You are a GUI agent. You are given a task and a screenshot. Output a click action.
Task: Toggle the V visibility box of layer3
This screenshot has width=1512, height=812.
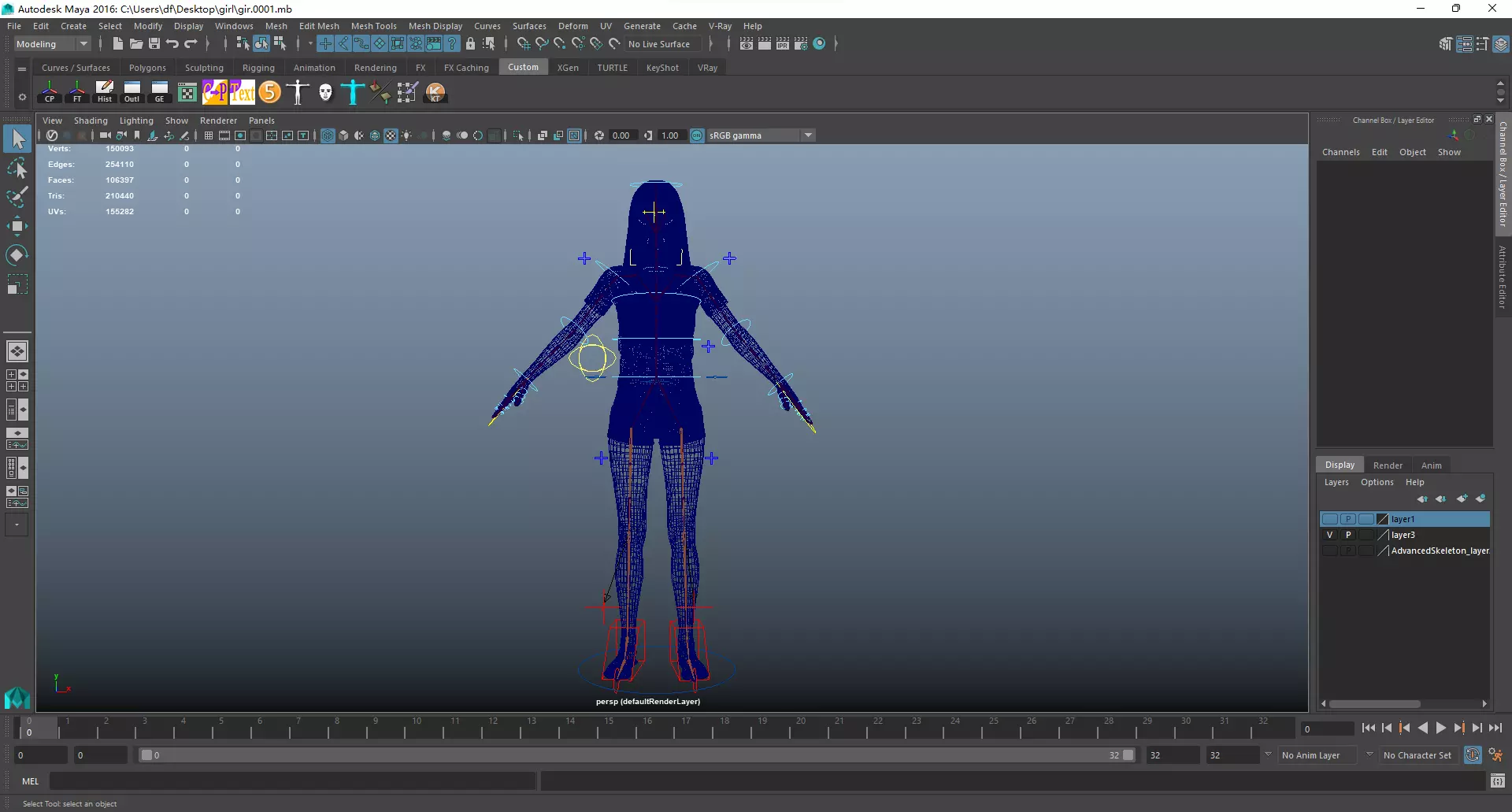(1329, 535)
